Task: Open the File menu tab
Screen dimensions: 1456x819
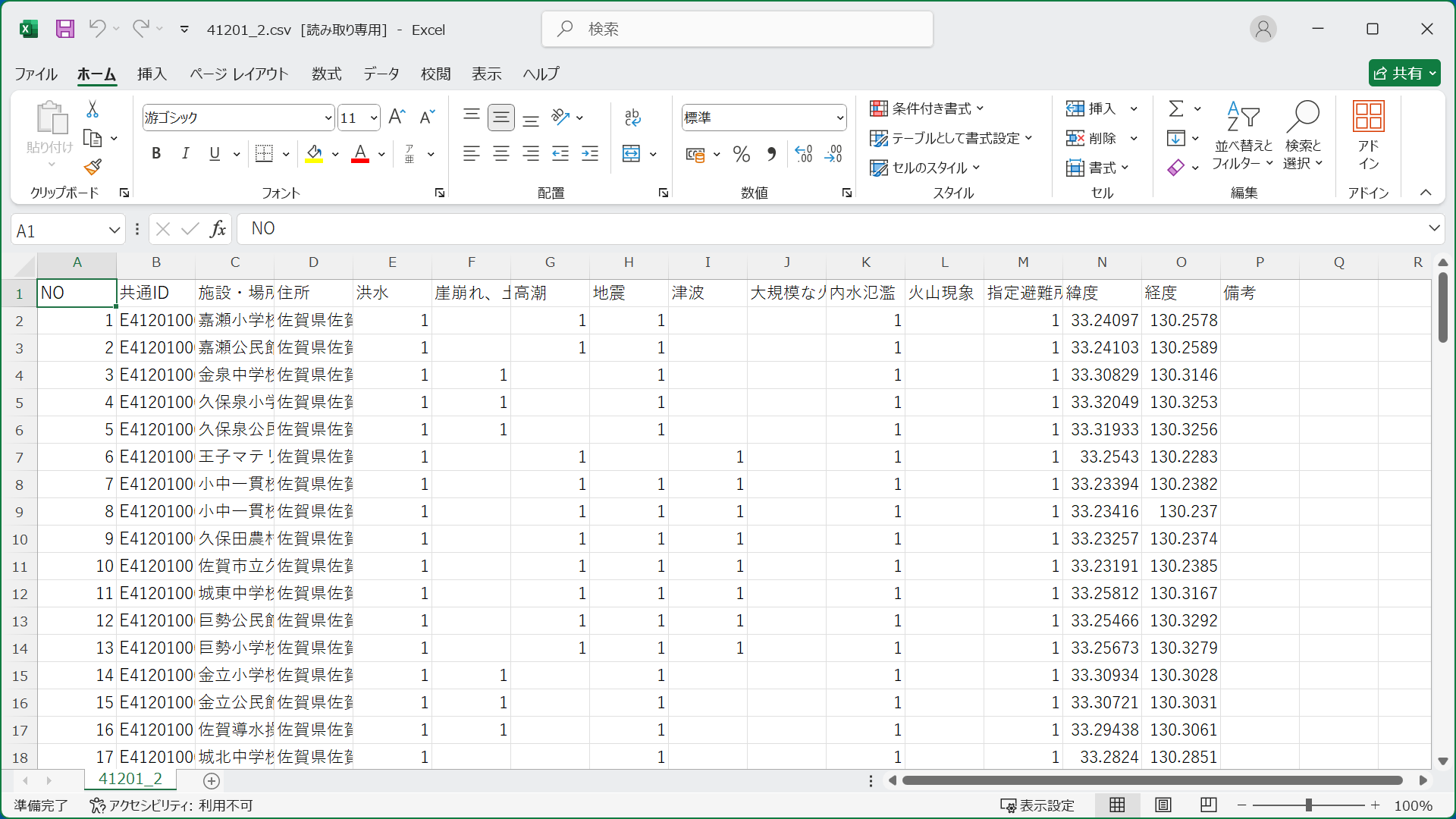Action: pos(36,74)
